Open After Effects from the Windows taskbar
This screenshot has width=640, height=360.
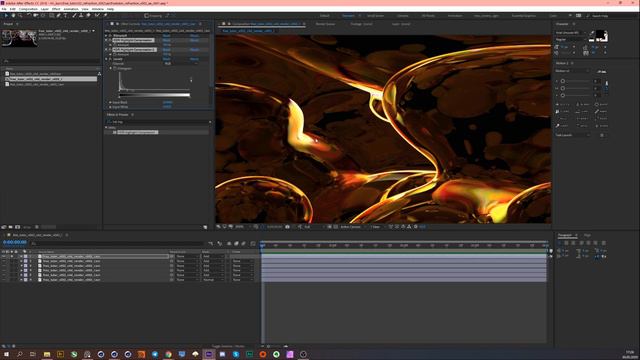coord(209,354)
